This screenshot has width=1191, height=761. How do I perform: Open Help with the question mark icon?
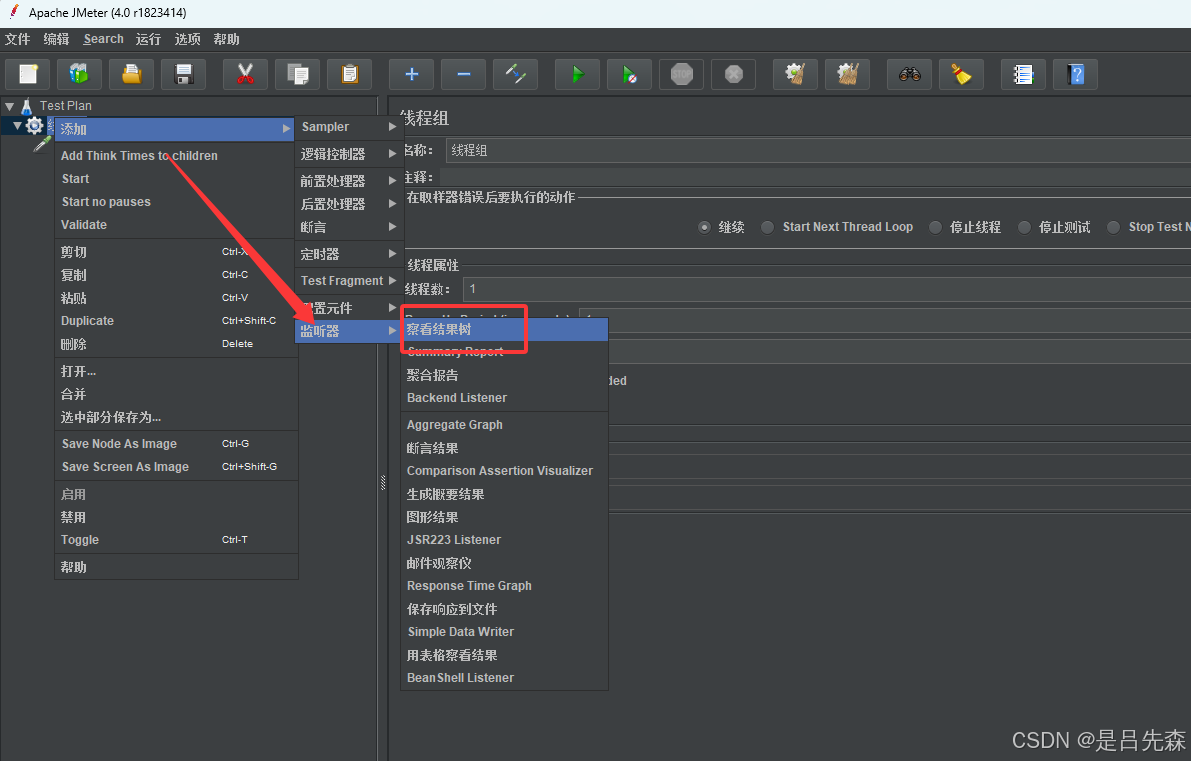click(1076, 74)
